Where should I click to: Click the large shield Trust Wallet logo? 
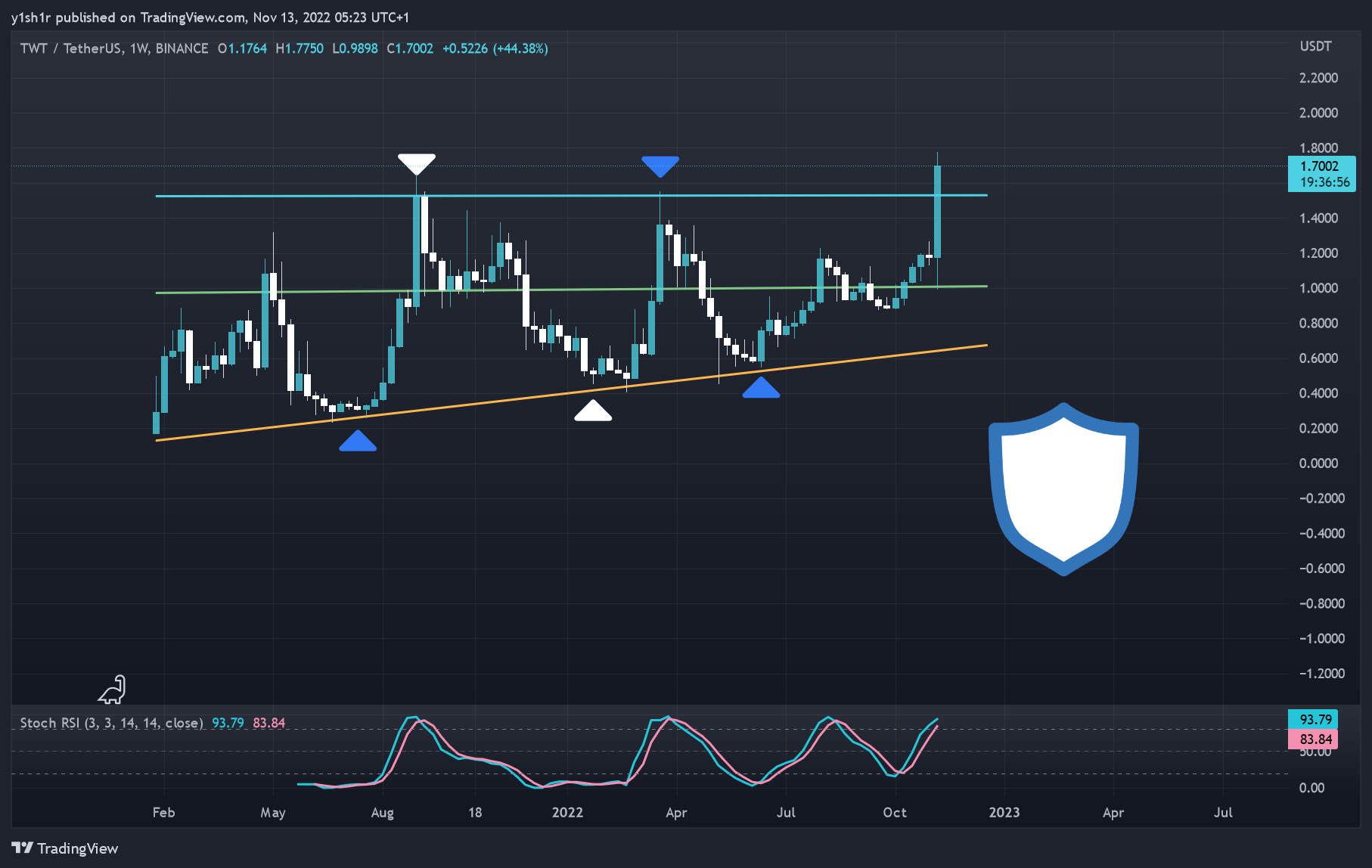1063,489
